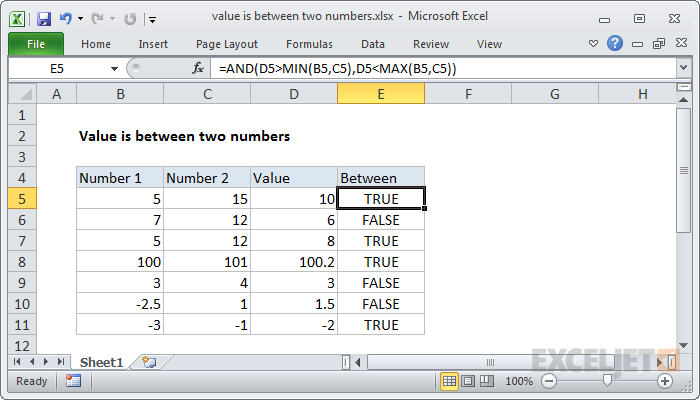Screen dimensions: 700x400
Task: Go to first sheet navigation arrow
Action: tap(17, 362)
